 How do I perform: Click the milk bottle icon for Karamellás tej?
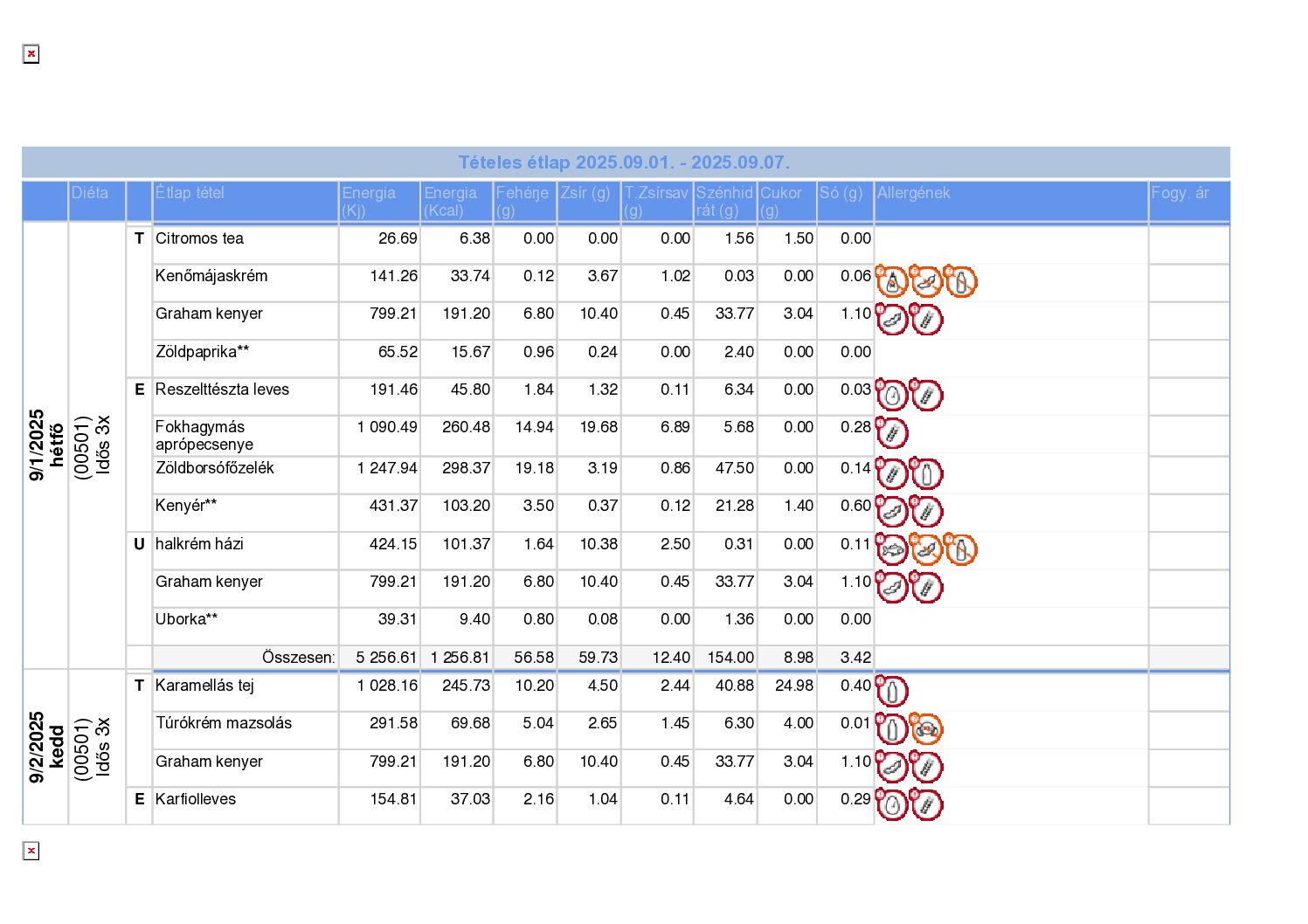coord(892,692)
